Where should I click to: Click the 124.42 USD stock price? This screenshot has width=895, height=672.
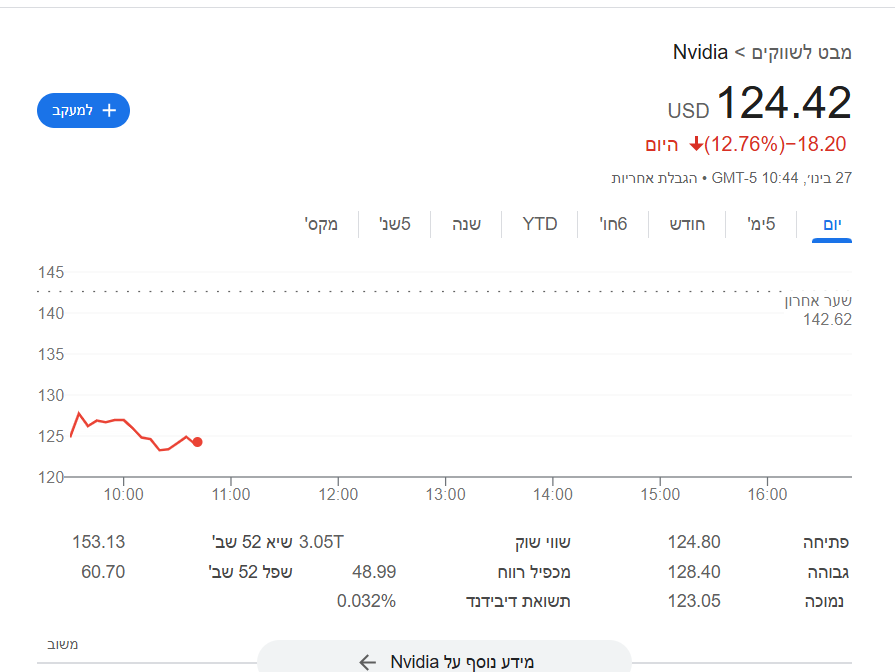click(x=783, y=104)
